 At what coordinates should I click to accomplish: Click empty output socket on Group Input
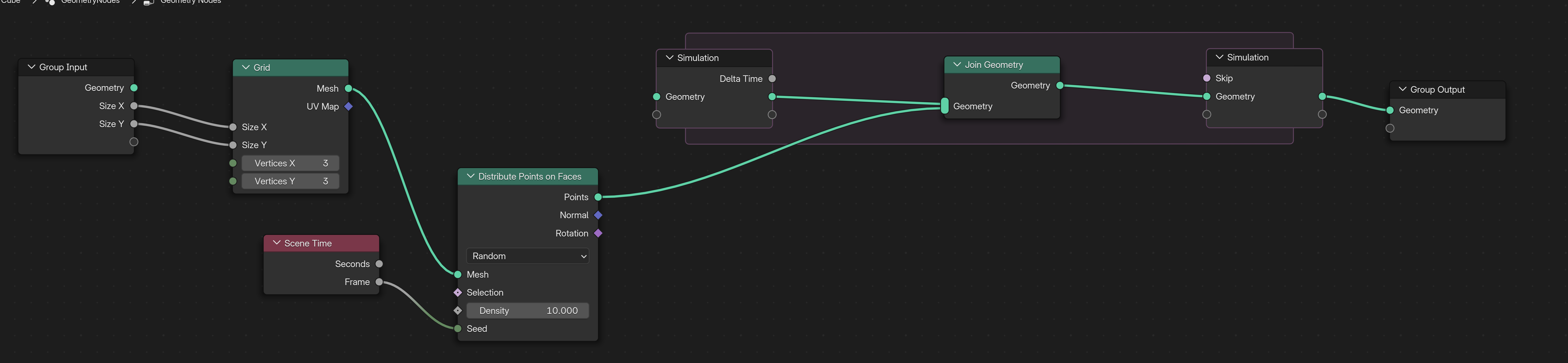point(134,142)
